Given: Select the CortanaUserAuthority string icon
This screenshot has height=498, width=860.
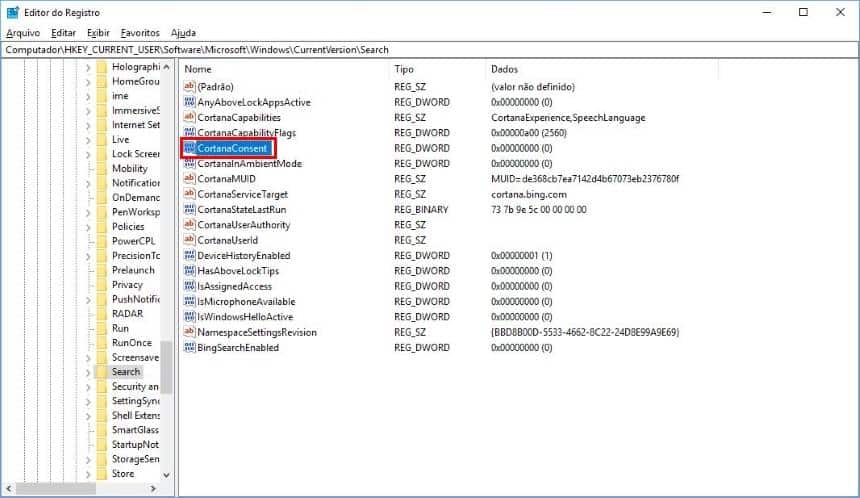Looking at the screenshot, I should (x=189, y=225).
